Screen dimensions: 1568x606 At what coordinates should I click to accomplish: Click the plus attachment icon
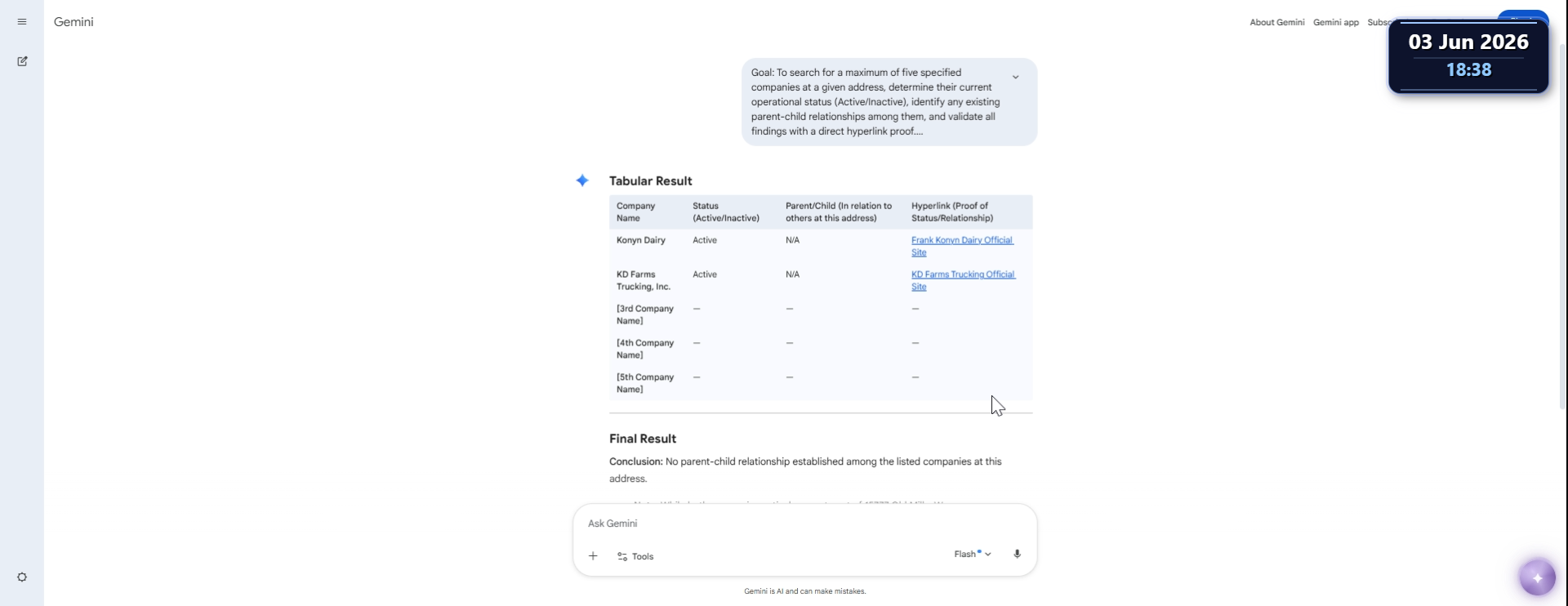pos(593,556)
